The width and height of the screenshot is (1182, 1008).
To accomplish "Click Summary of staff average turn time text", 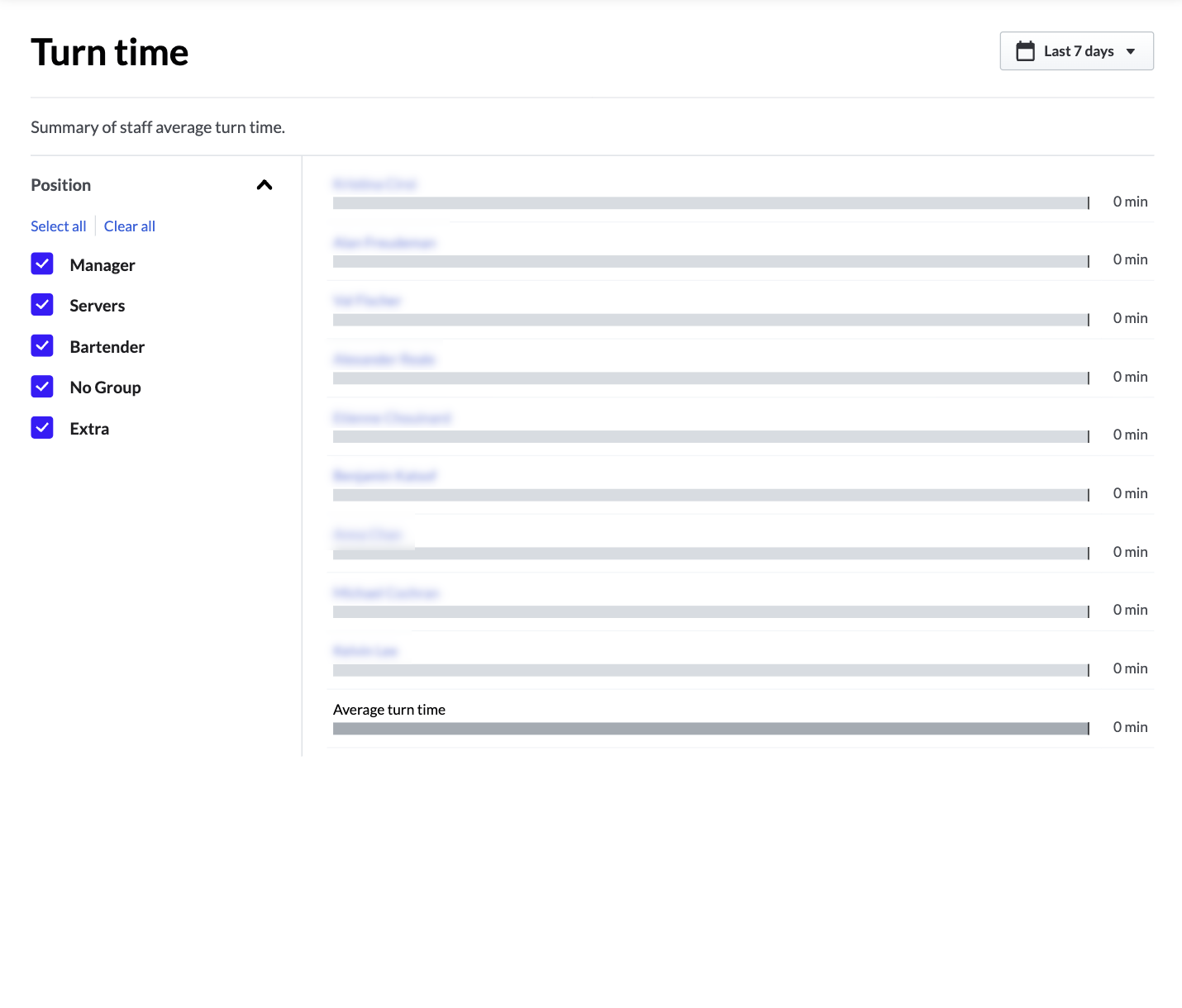I will point(158,127).
